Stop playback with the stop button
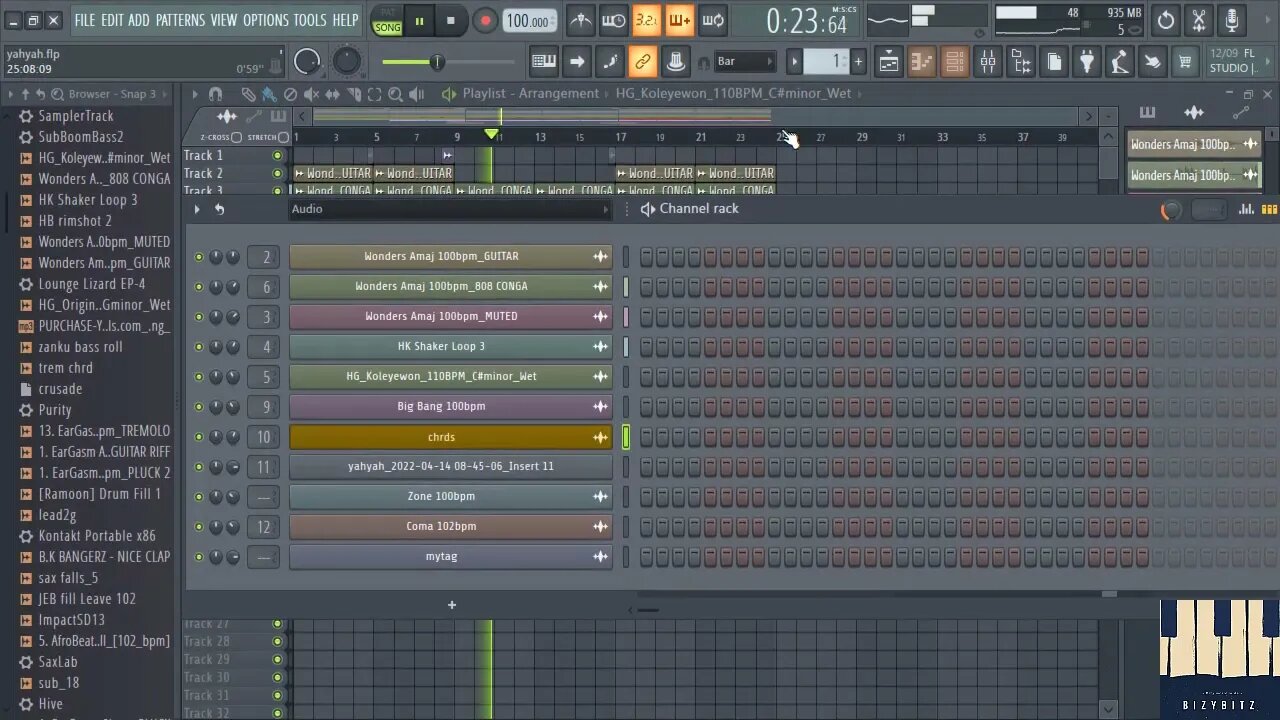The height and width of the screenshot is (720, 1280). click(x=451, y=20)
